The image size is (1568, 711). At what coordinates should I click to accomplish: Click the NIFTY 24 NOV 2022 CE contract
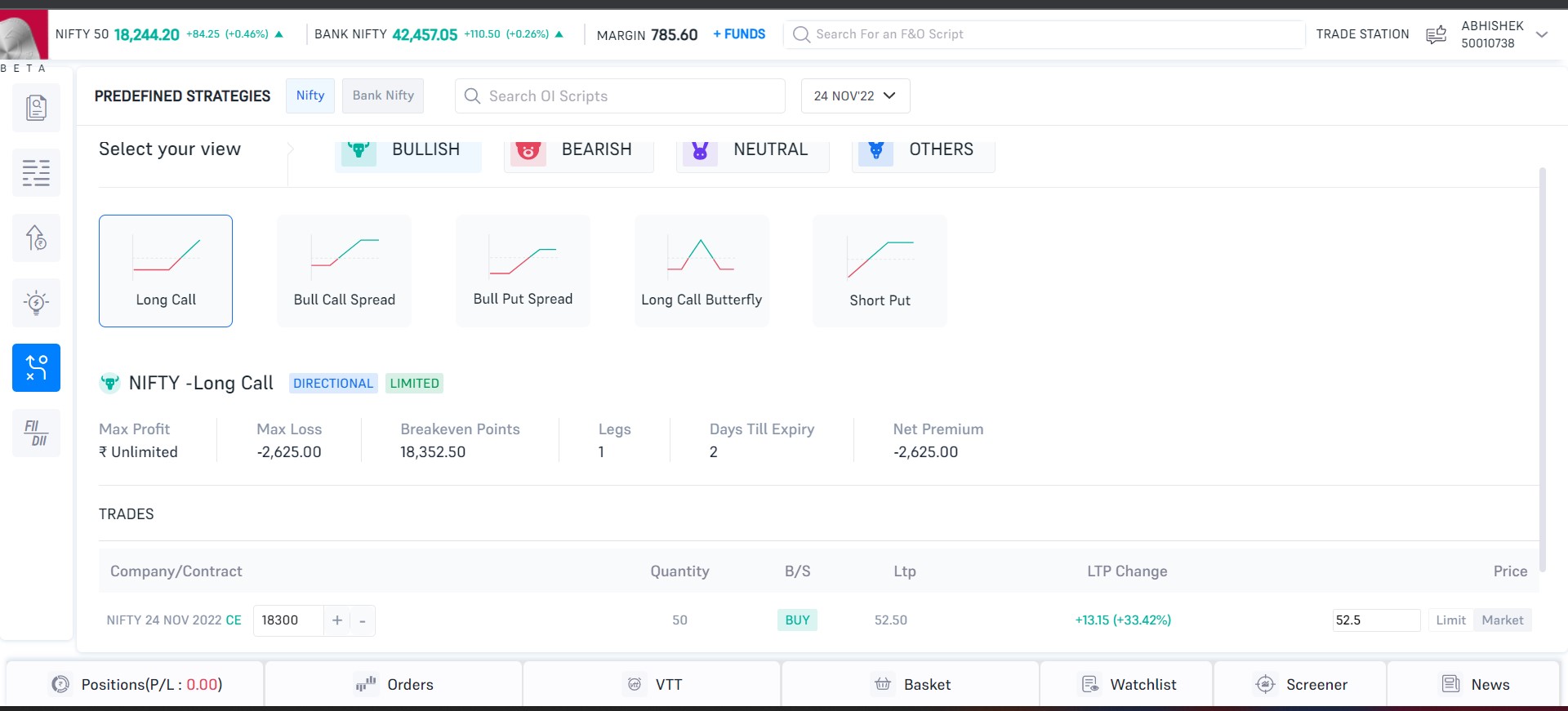tap(174, 620)
